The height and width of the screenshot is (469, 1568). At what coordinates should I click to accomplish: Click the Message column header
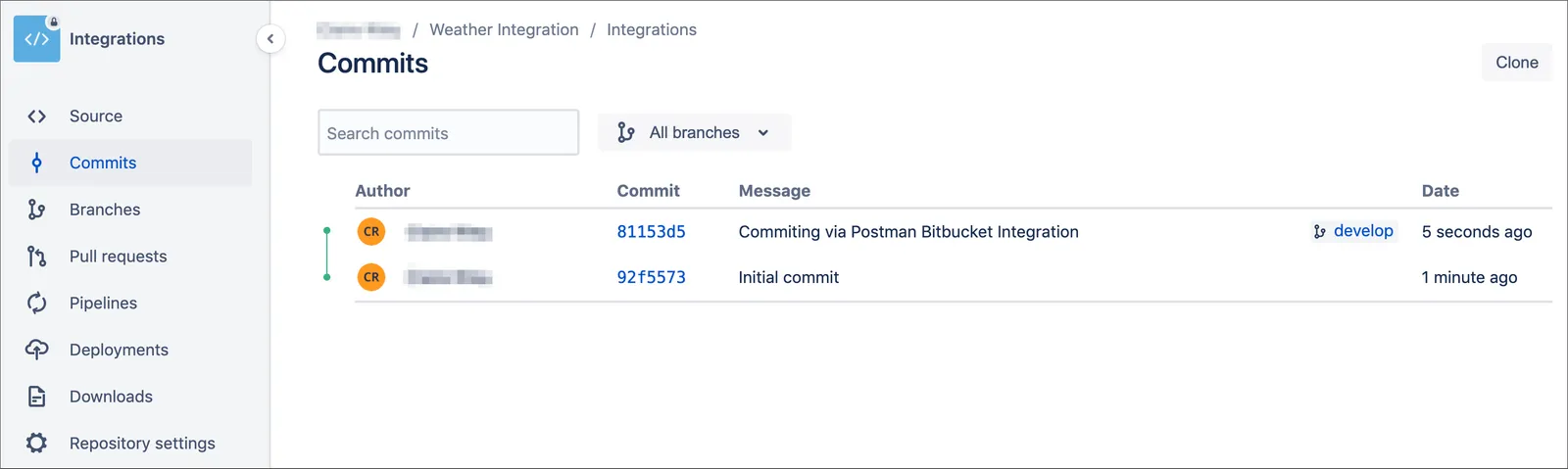coord(774,191)
